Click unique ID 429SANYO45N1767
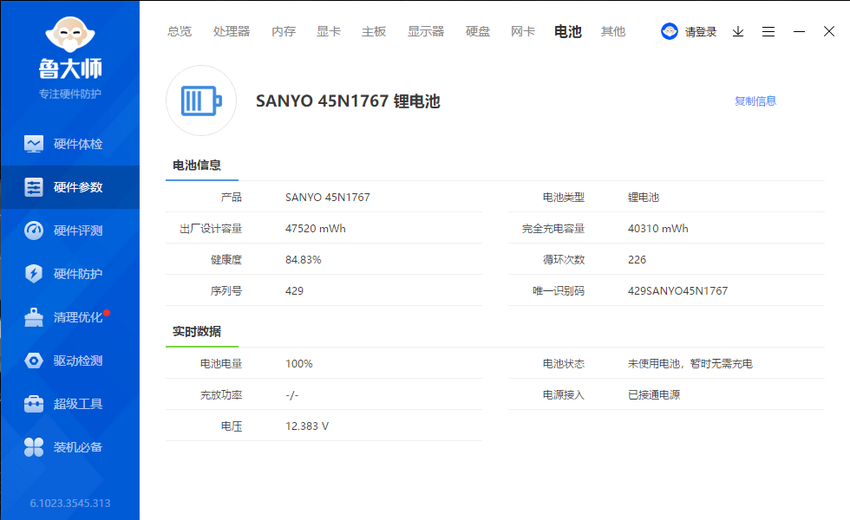The image size is (850, 520). pyautogui.click(x=678, y=291)
